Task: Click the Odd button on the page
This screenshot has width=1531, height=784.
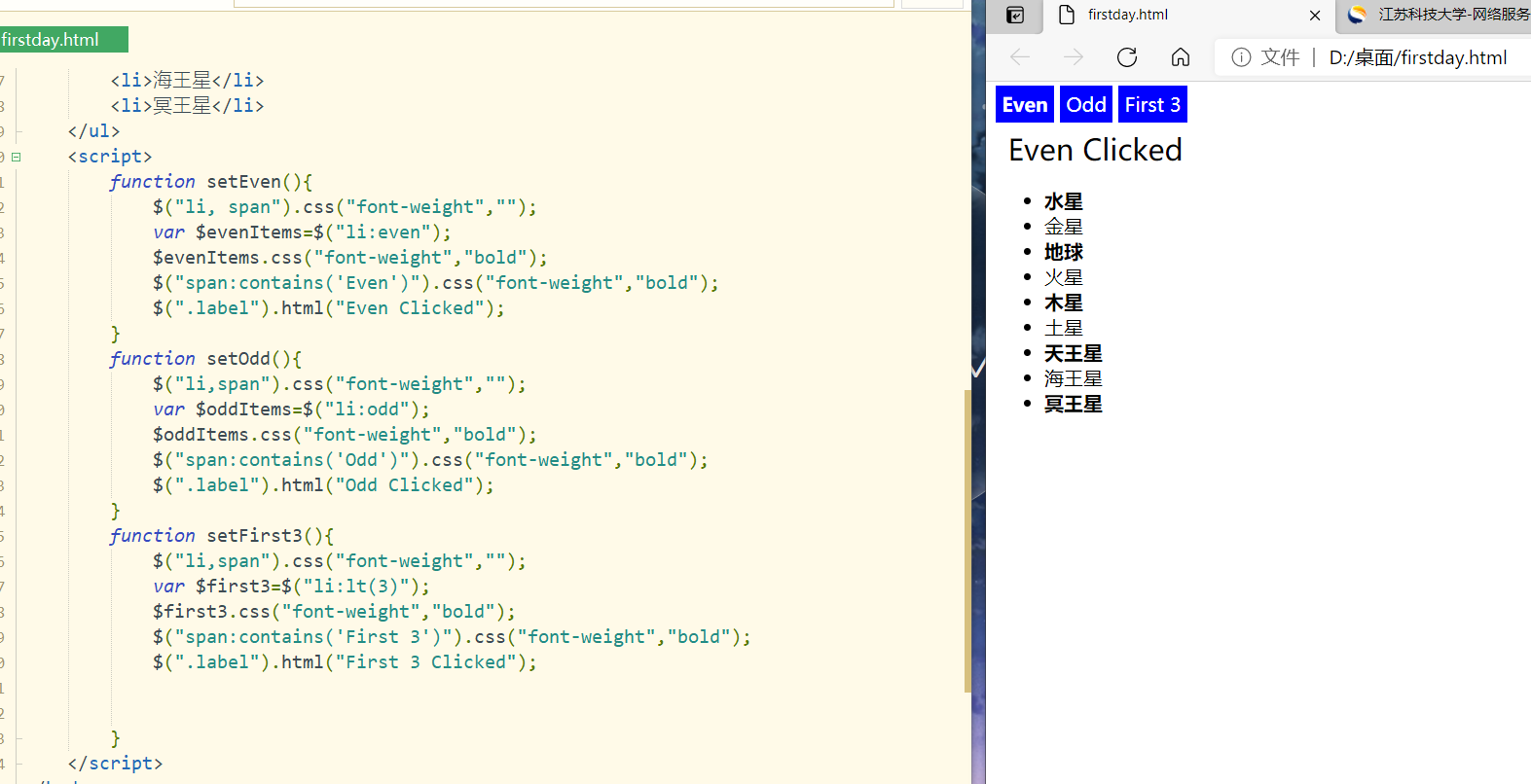Action: click(x=1086, y=105)
